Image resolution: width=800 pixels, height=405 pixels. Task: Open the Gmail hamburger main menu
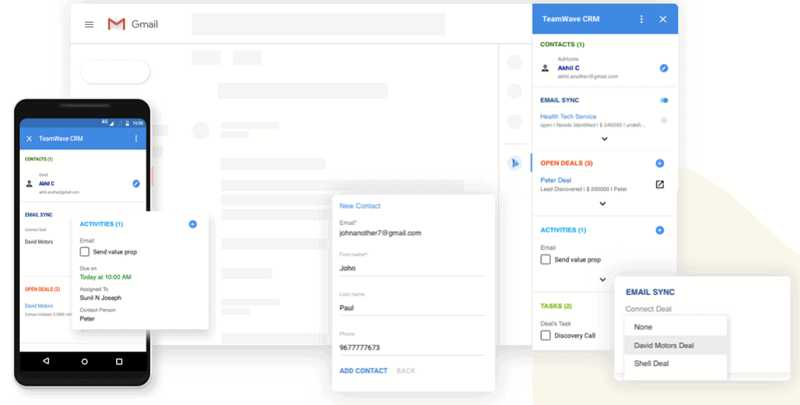coord(89,24)
